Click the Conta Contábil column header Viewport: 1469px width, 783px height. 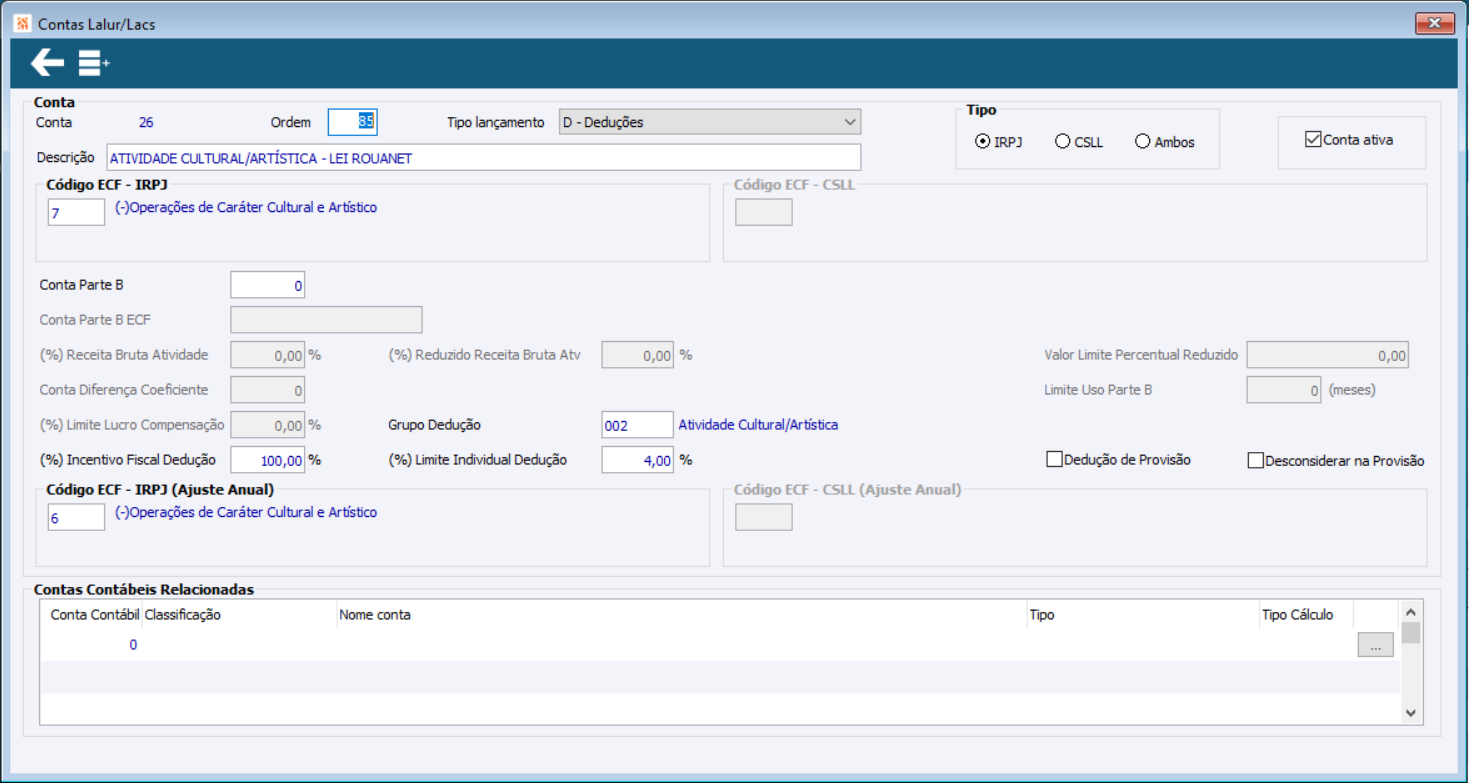[x=95, y=615]
